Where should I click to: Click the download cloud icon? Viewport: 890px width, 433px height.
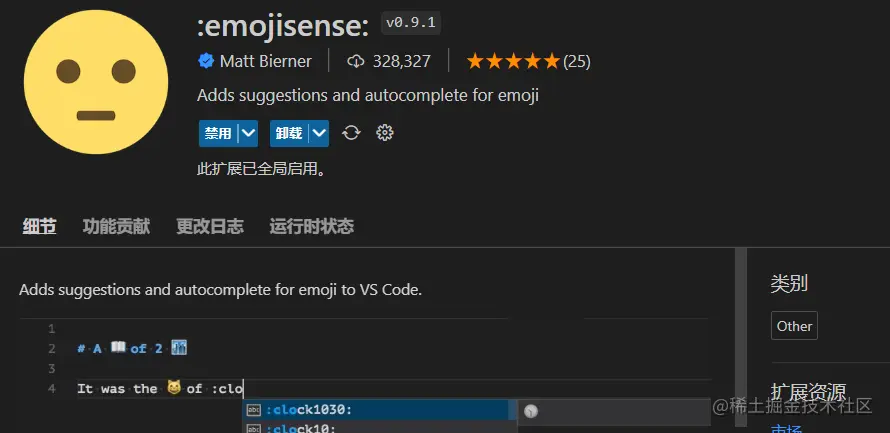(355, 61)
